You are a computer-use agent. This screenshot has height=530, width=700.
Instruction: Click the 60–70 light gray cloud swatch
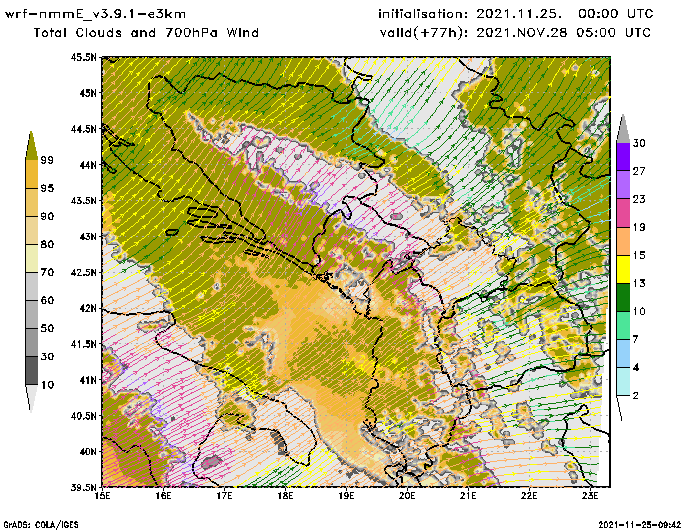(x=31, y=287)
